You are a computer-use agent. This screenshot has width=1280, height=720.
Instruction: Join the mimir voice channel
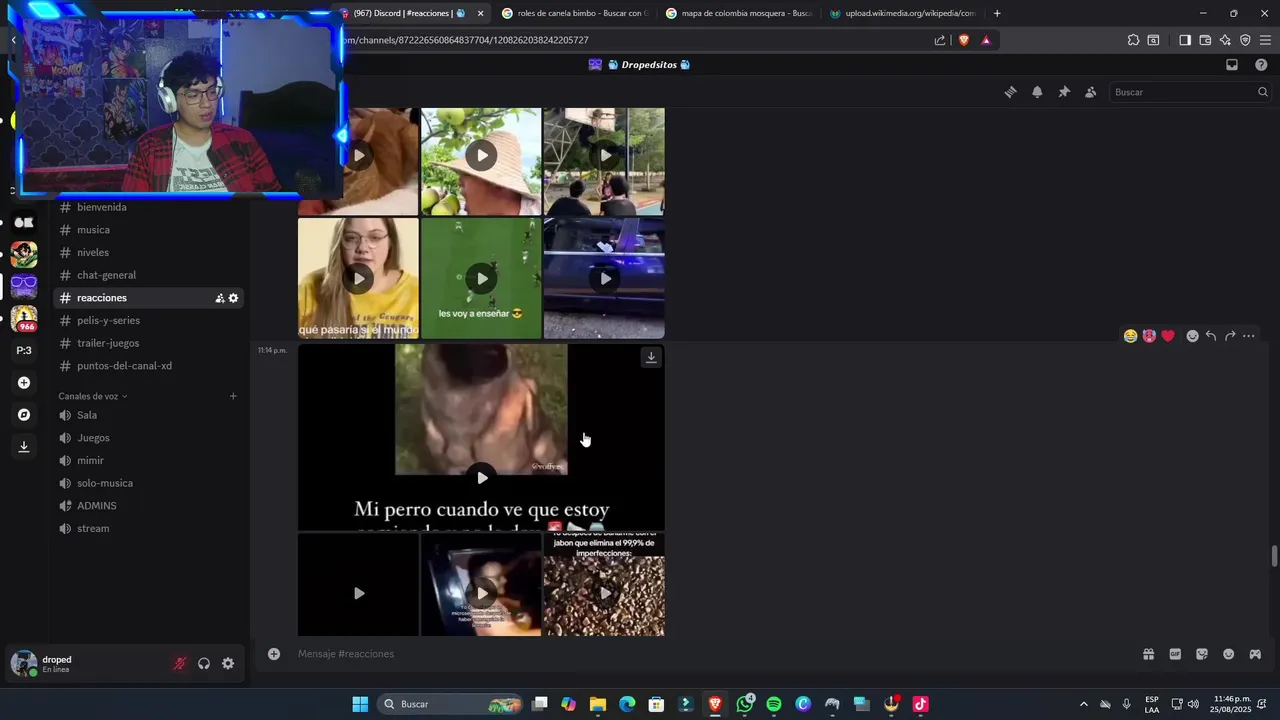coord(148,461)
